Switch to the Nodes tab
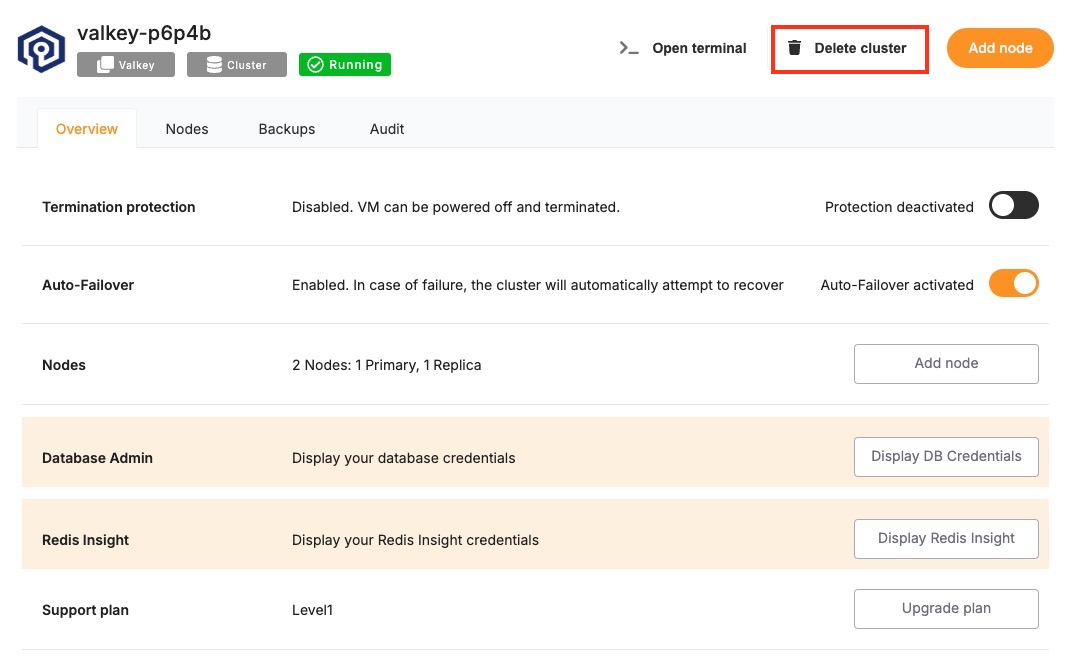The image size is (1070, 662). tap(187, 129)
